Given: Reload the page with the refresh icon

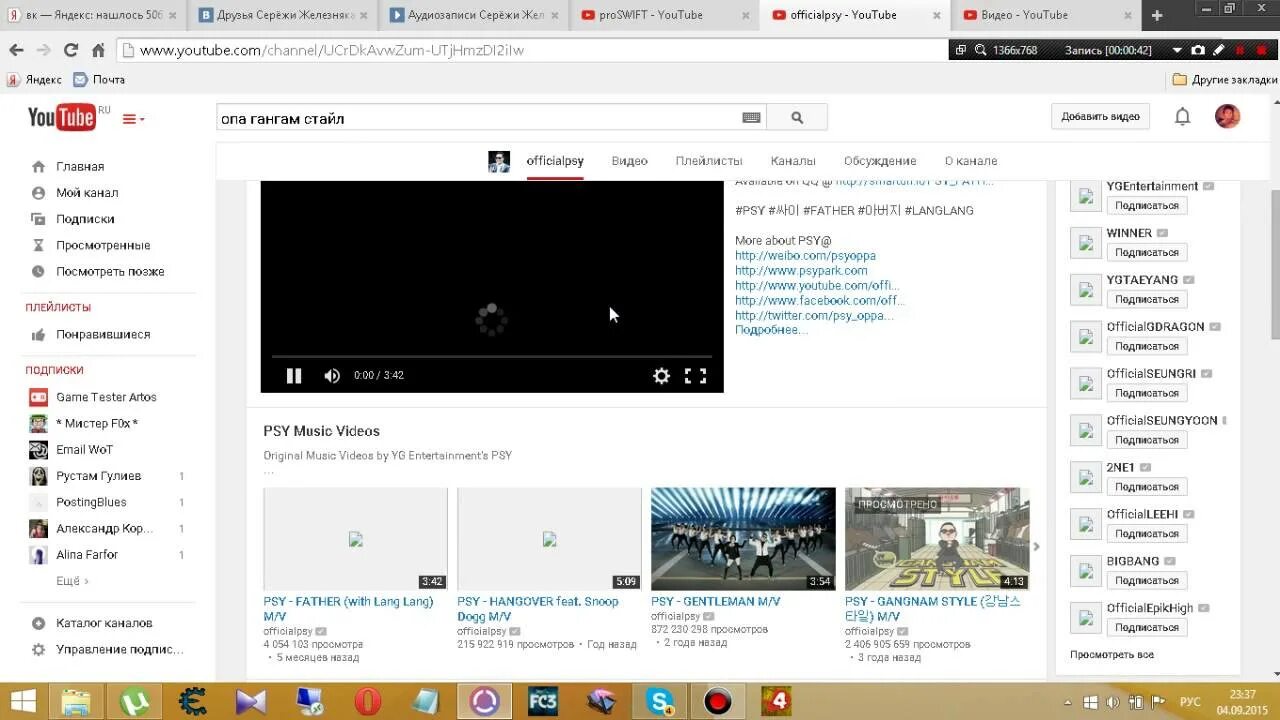Looking at the screenshot, I should click(x=70, y=50).
